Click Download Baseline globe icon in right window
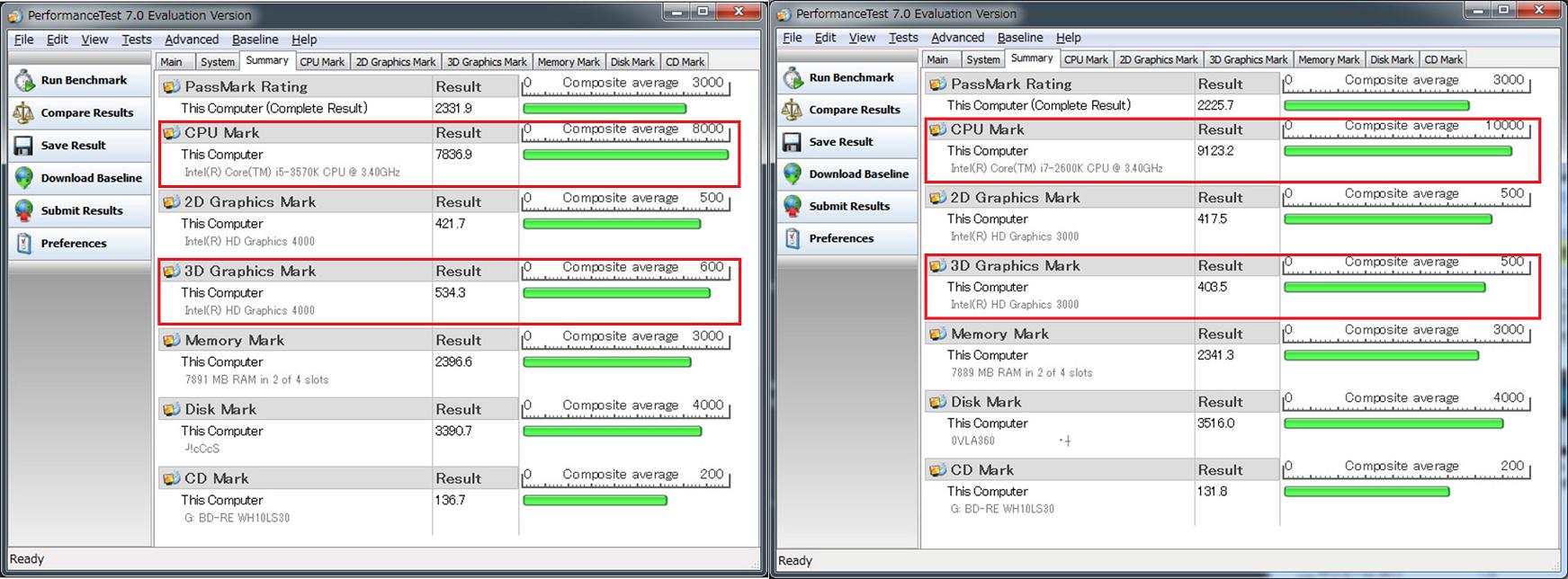Screen dimensions: 1568x579 click(x=793, y=174)
